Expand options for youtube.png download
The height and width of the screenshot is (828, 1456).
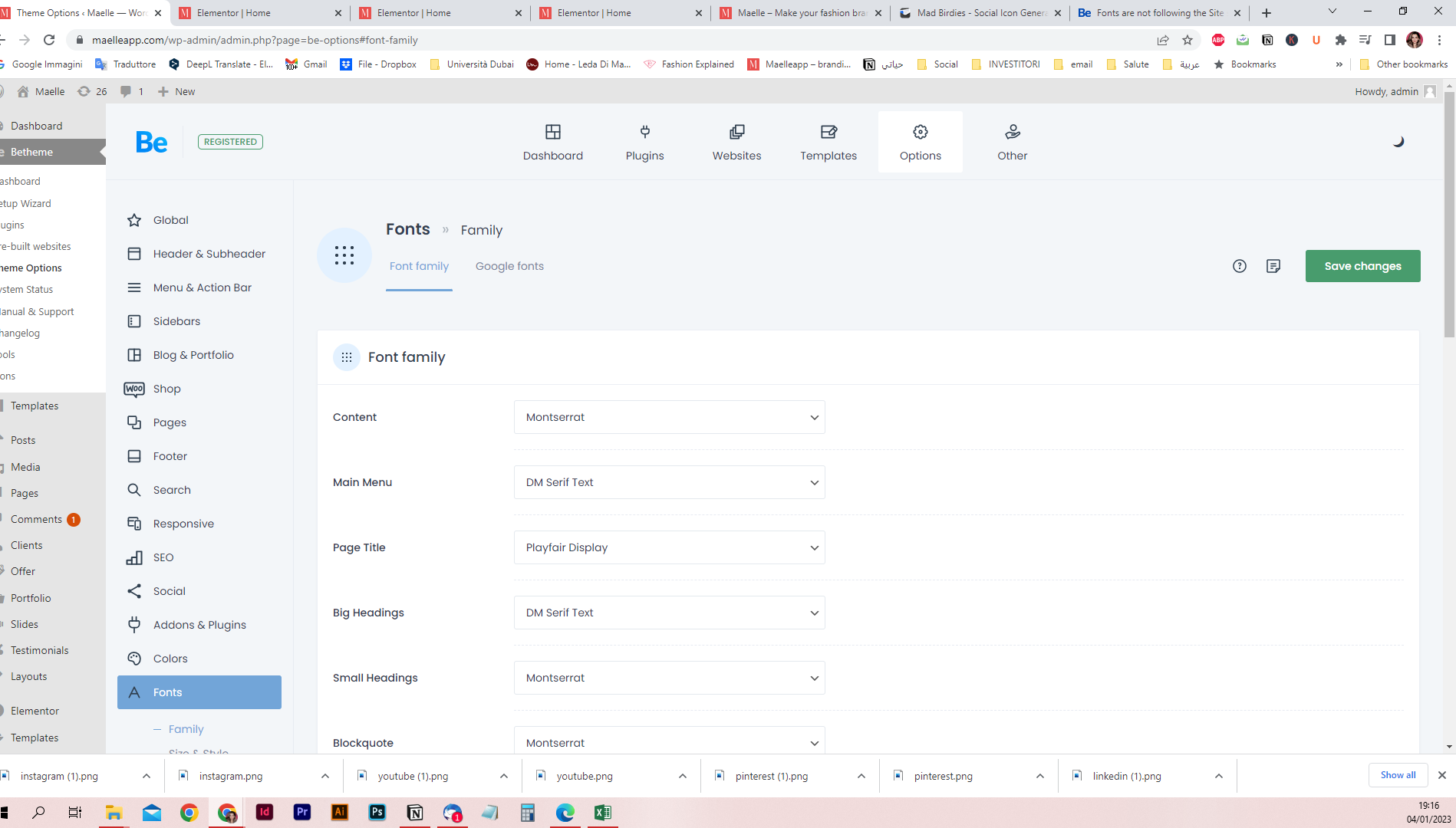click(x=682, y=776)
